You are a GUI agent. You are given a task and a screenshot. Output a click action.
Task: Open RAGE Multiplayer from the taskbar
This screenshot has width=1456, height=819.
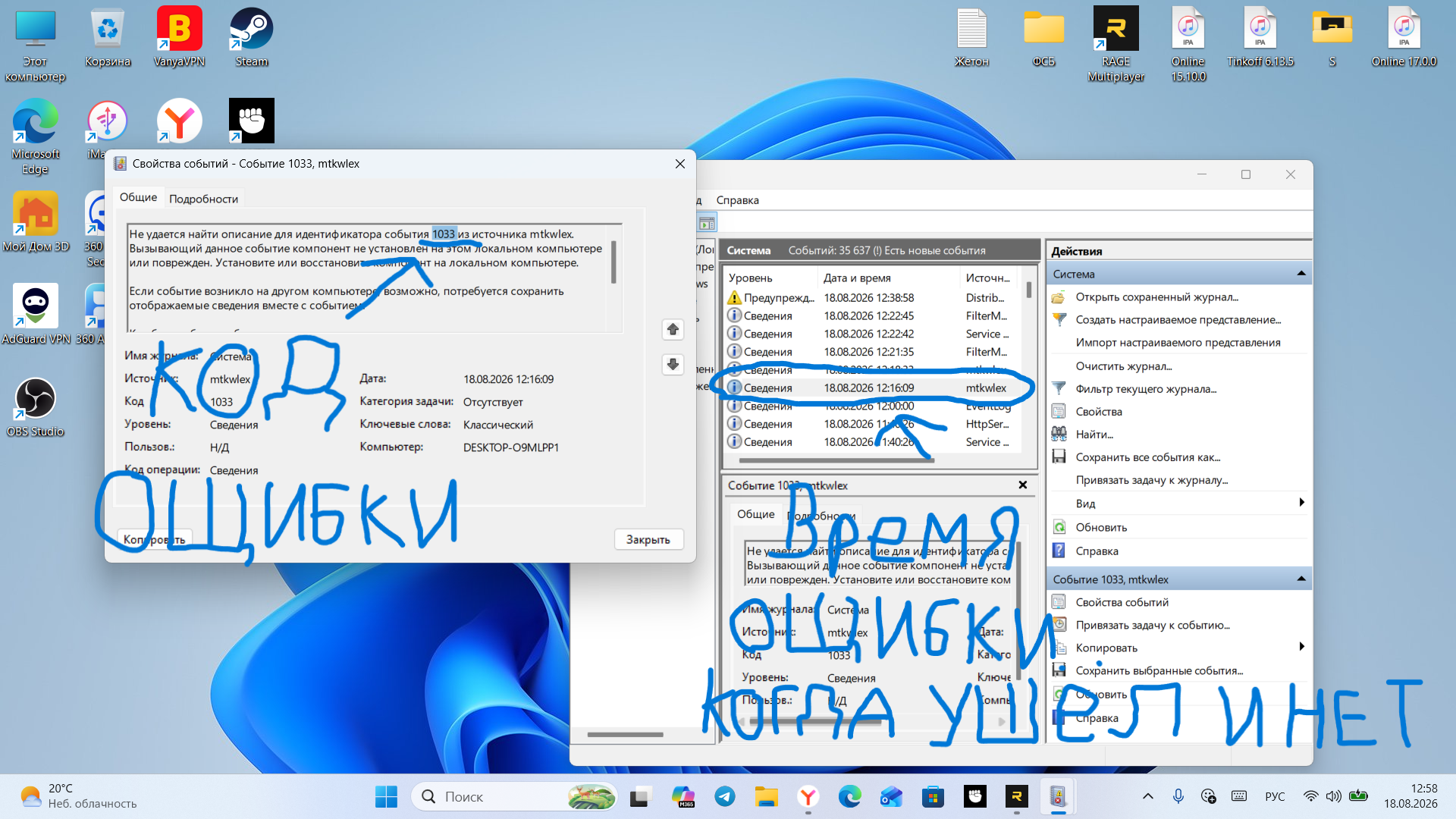(x=1016, y=796)
